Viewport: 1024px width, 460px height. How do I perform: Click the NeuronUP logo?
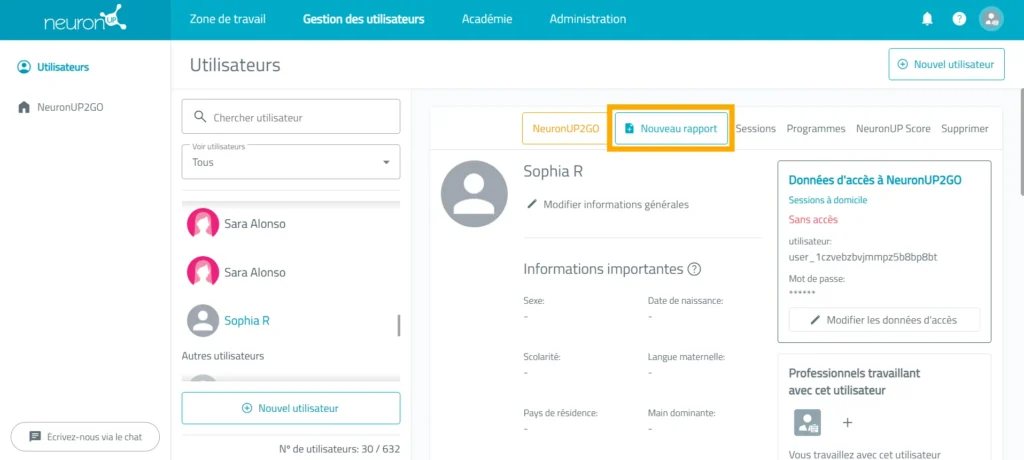point(85,18)
